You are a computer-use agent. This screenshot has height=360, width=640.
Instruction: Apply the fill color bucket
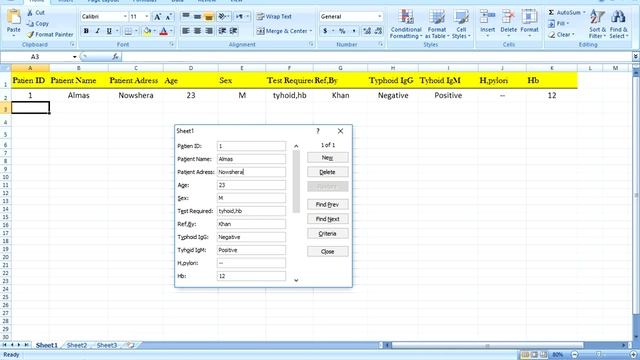[x=147, y=31]
